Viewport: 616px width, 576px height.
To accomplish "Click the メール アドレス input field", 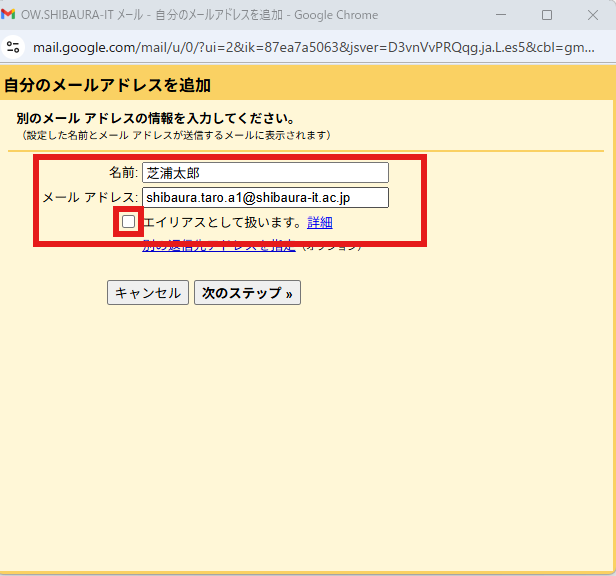I will 265,198.
